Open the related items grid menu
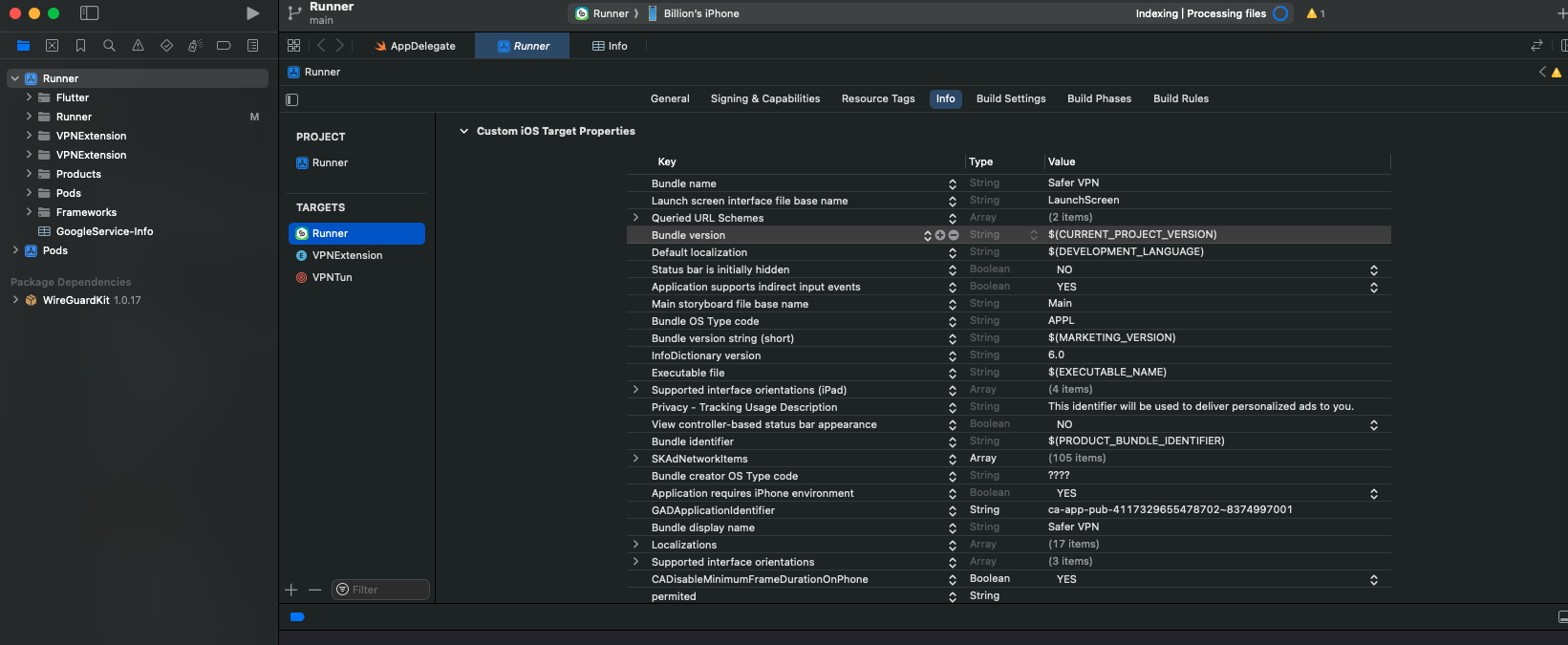The image size is (1568, 645). (x=294, y=46)
